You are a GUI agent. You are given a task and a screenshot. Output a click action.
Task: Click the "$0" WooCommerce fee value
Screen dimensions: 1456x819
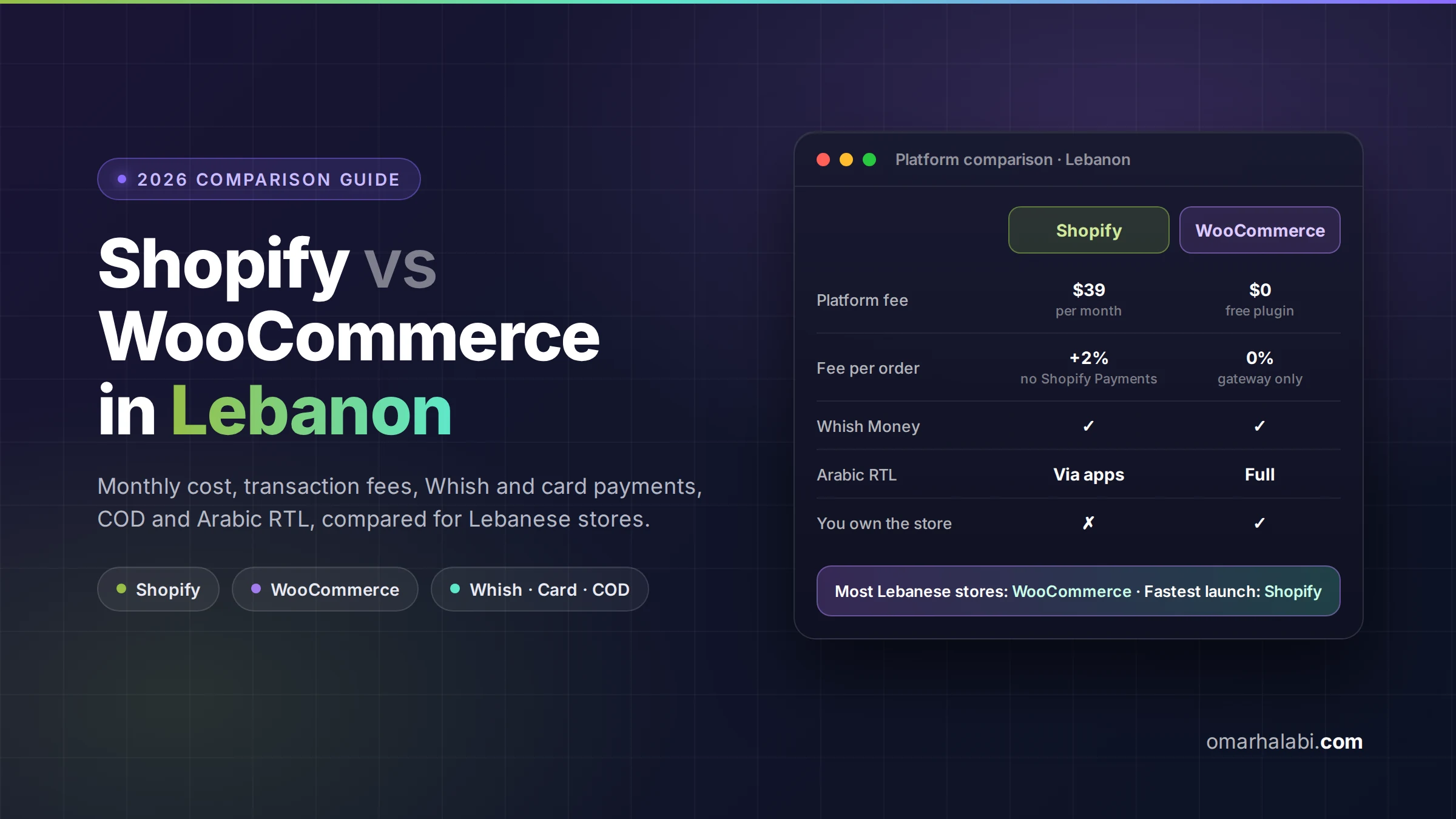(1259, 290)
